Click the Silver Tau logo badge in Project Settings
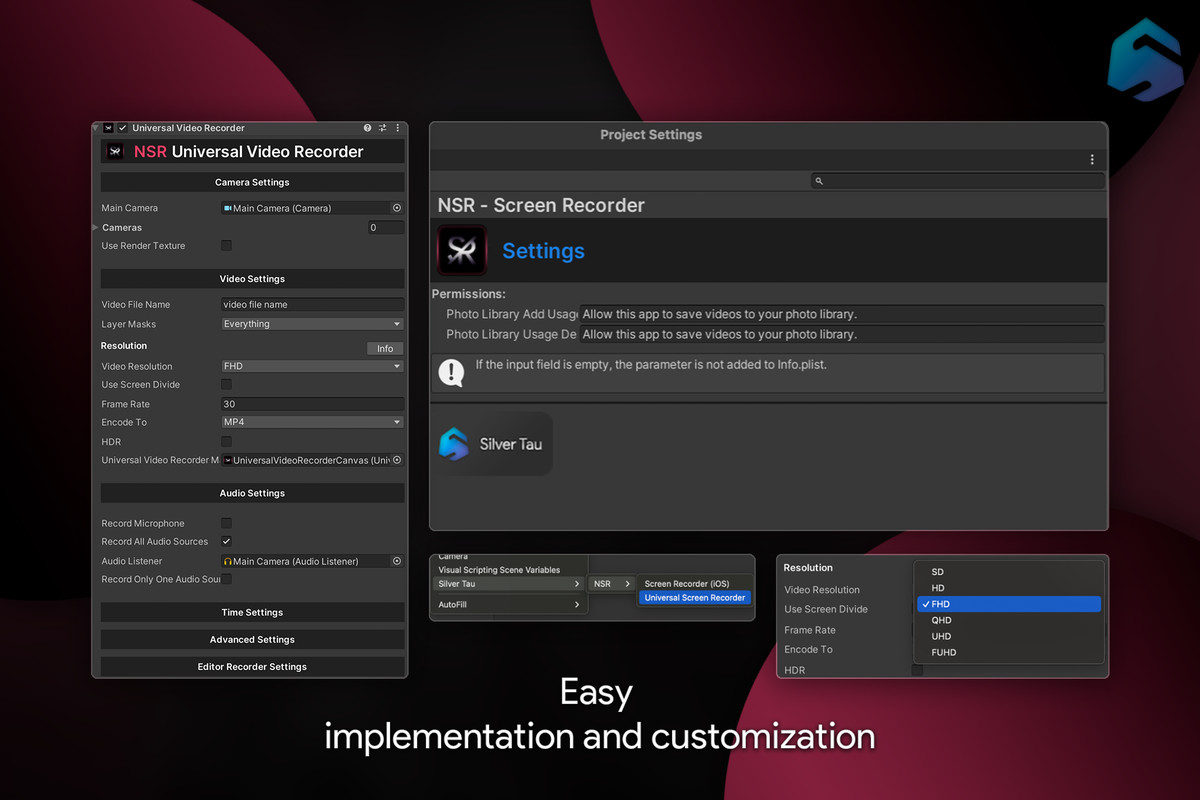Image resolution: width=1200 pixels, height=800 pixels. click(x=494, y=444)
